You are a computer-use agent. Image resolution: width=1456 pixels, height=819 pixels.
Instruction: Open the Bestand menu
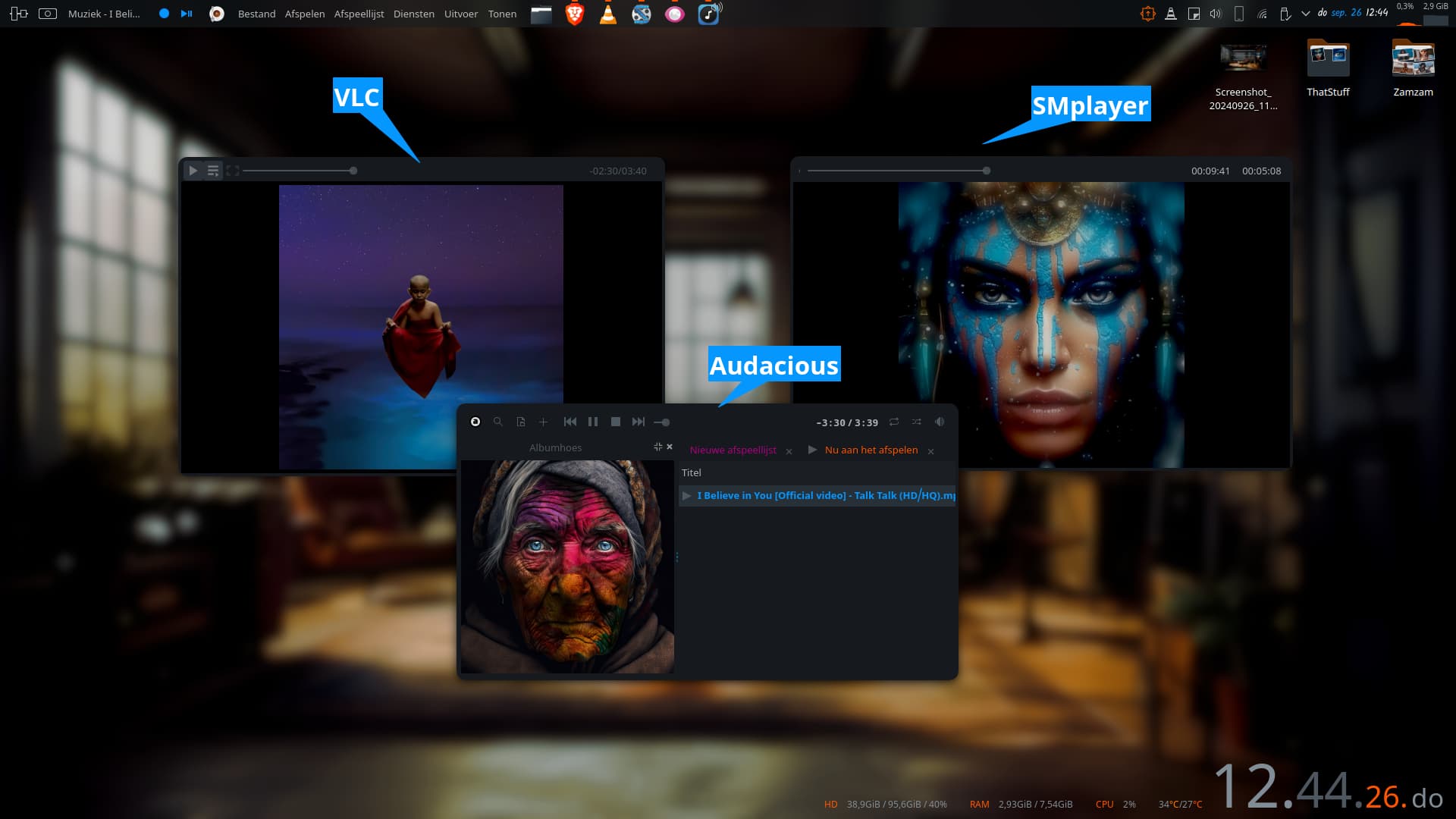coord(256,14)
